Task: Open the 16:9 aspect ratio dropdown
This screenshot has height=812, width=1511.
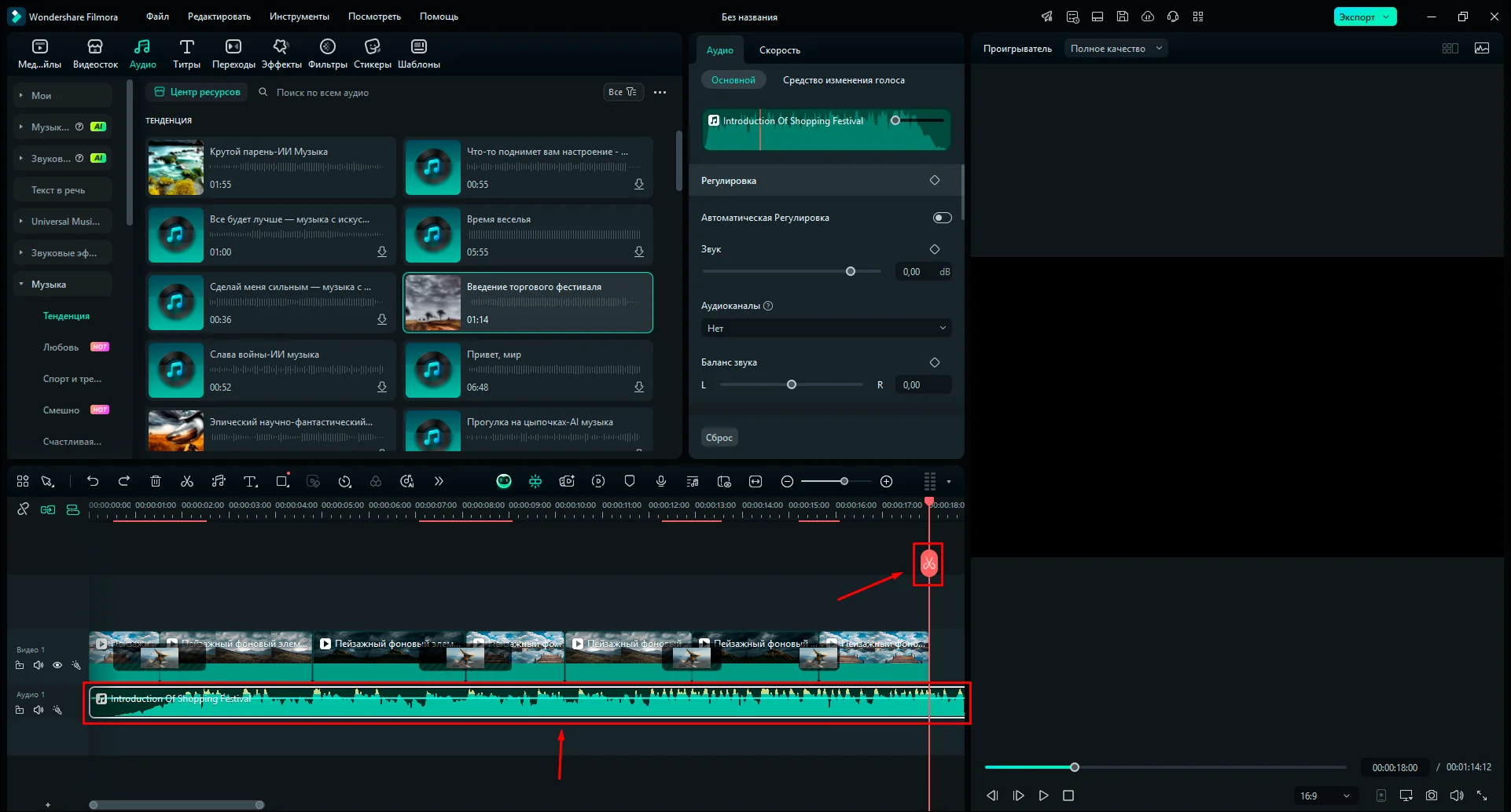Action: coord(1324,795)
